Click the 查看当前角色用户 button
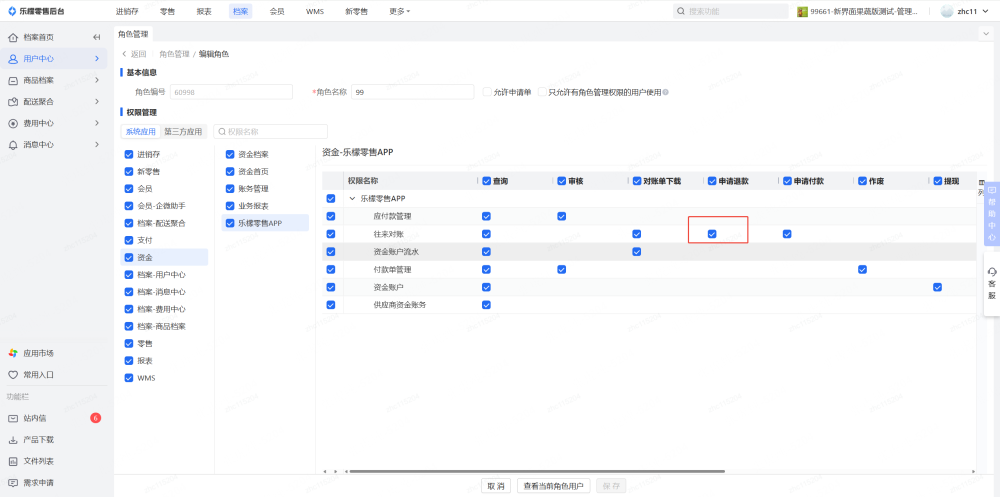 [553, 485]
